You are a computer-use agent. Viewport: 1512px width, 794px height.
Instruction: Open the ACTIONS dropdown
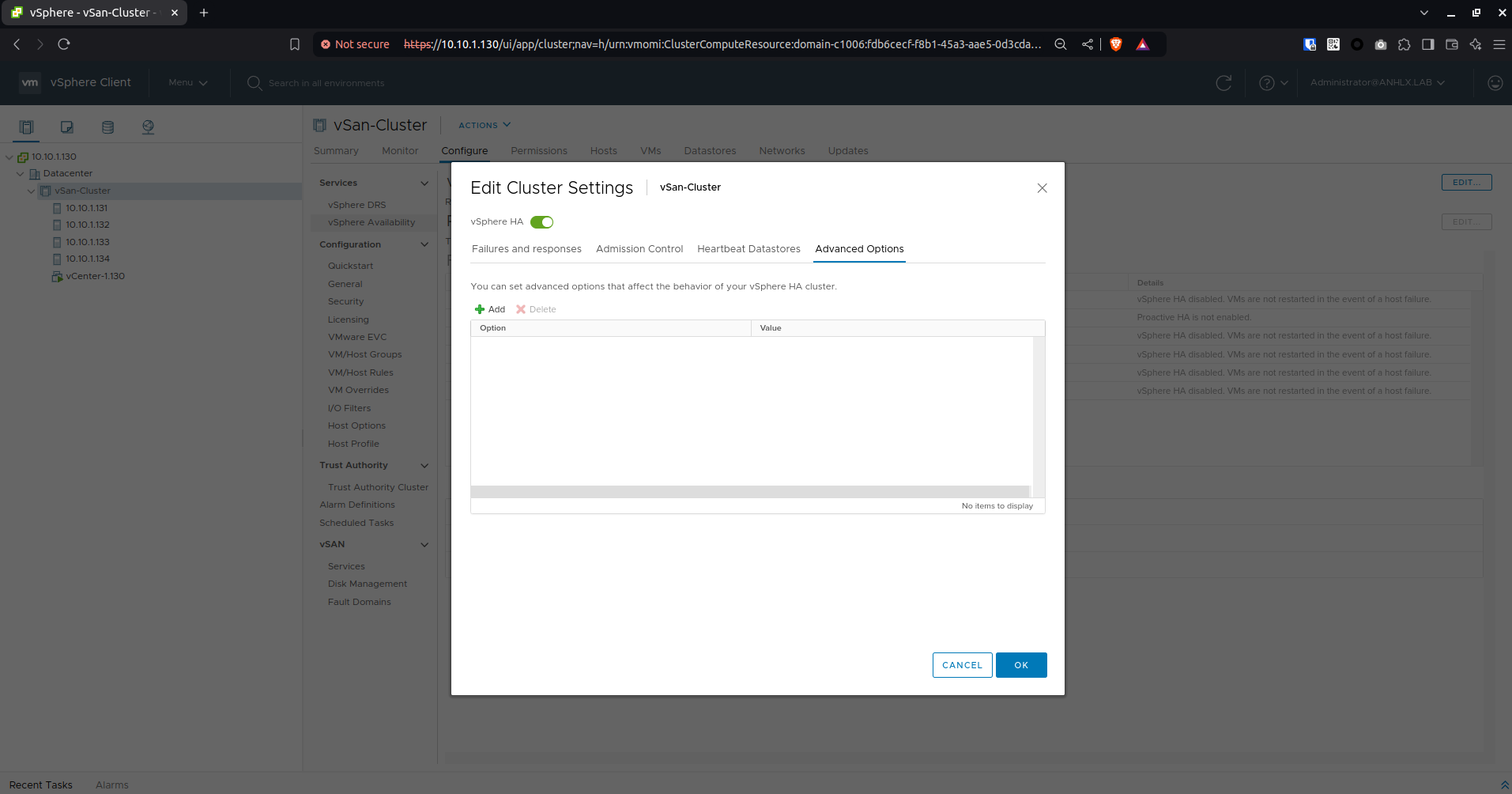485,125
